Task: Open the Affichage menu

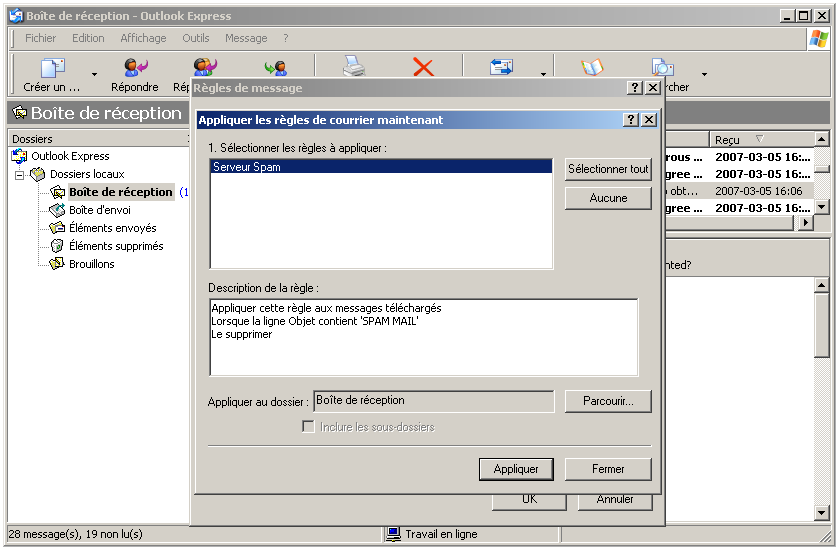Action: click(143, 38)
